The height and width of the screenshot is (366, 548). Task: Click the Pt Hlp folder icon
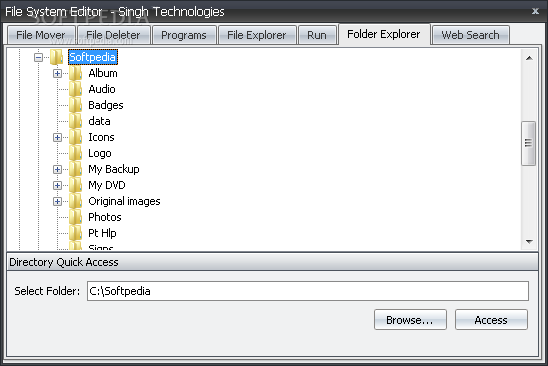tap(75, 233)
